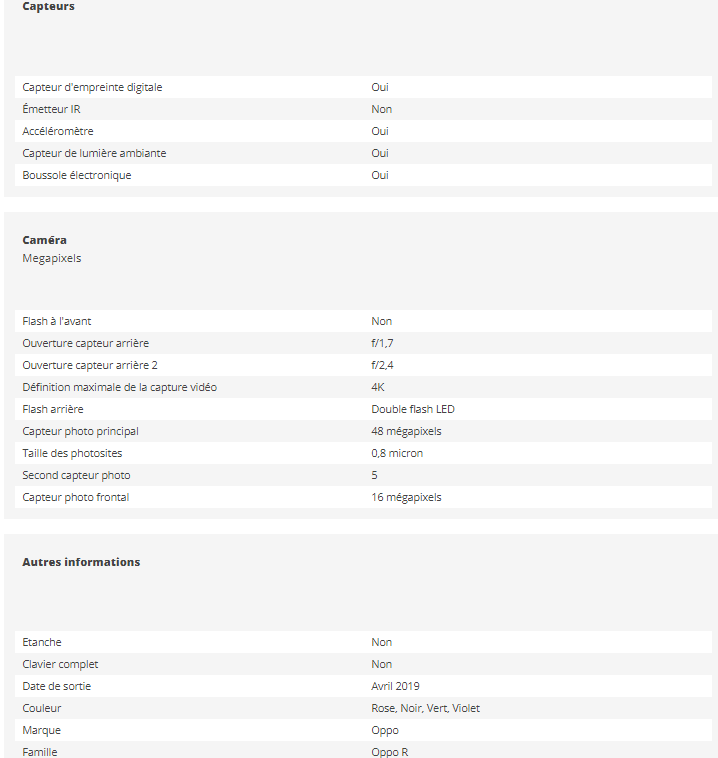Select the Rose, Noir, Vert, Violet value
Screen dimensions: 718x758
point(425,708)
